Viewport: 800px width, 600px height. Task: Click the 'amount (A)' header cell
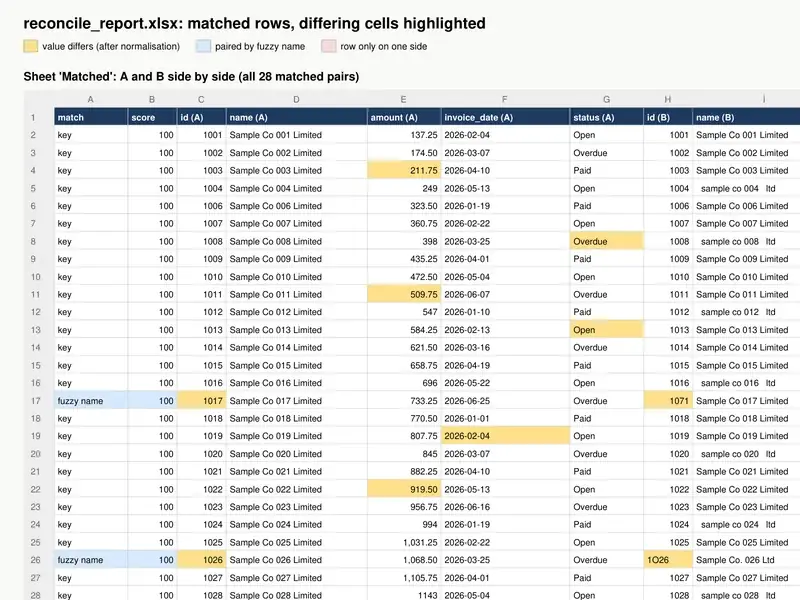pyautogui.click(x=404, y=117)
